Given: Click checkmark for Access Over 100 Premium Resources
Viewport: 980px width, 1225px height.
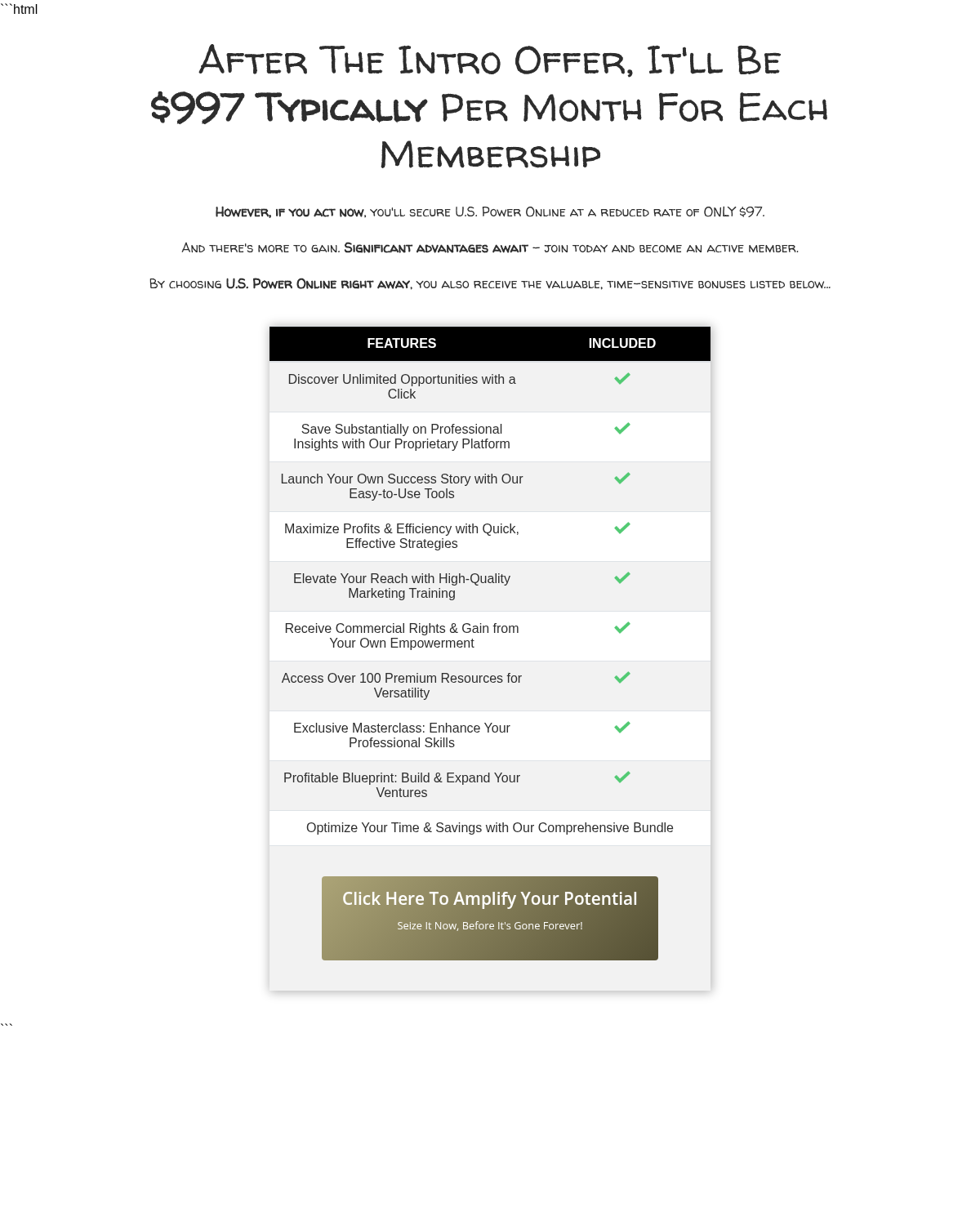Looking at the screenshot, I should [x=622, y=678].
